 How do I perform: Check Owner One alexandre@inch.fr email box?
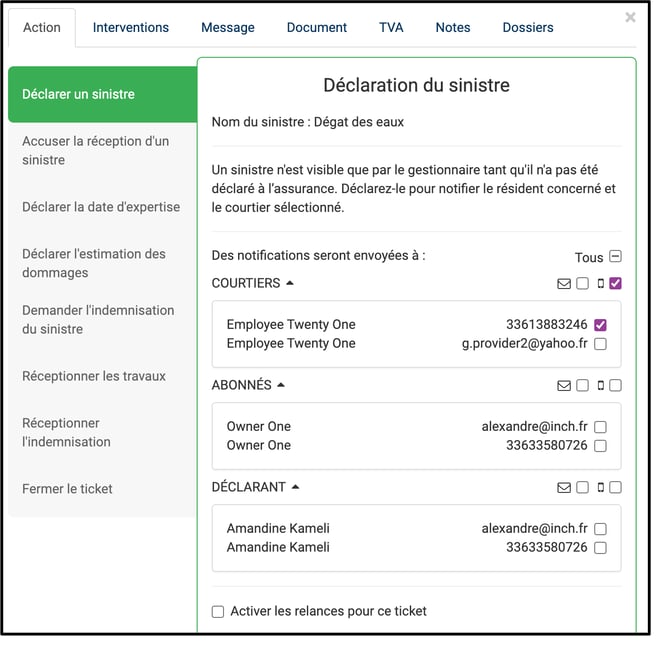click(600, 427)
